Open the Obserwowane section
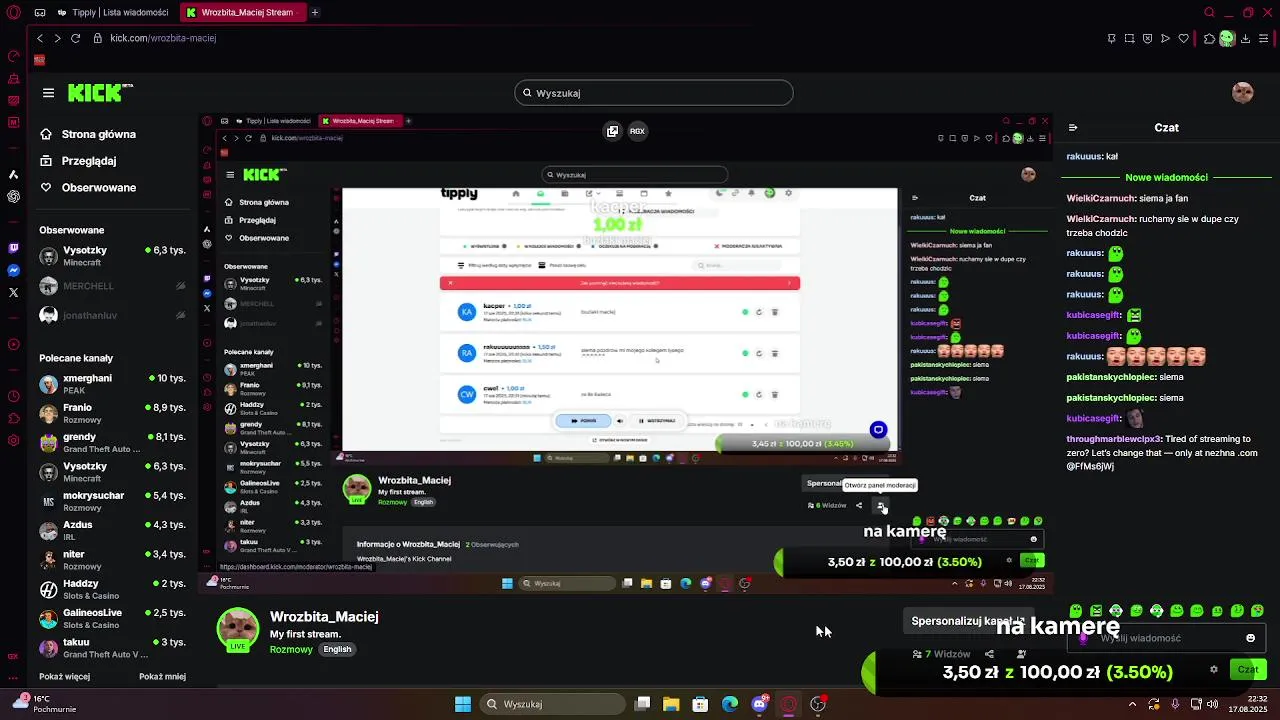 (x=88, y=187)
